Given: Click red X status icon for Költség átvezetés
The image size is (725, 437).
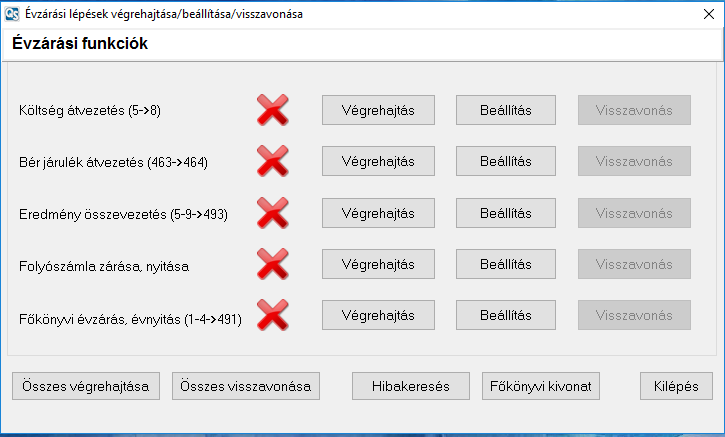Looking at the screenshot, I should coord(273,109).
